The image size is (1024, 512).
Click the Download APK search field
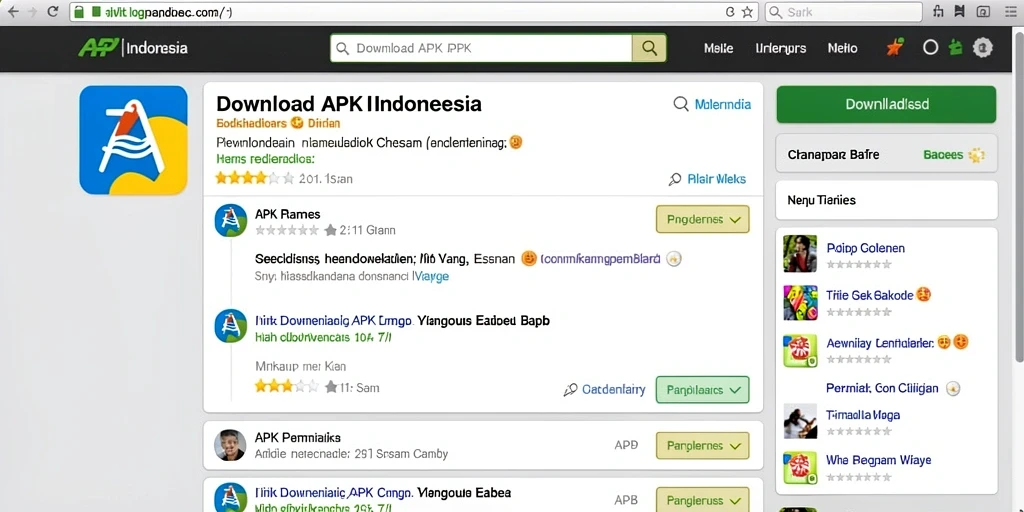[x=482, y=48]
